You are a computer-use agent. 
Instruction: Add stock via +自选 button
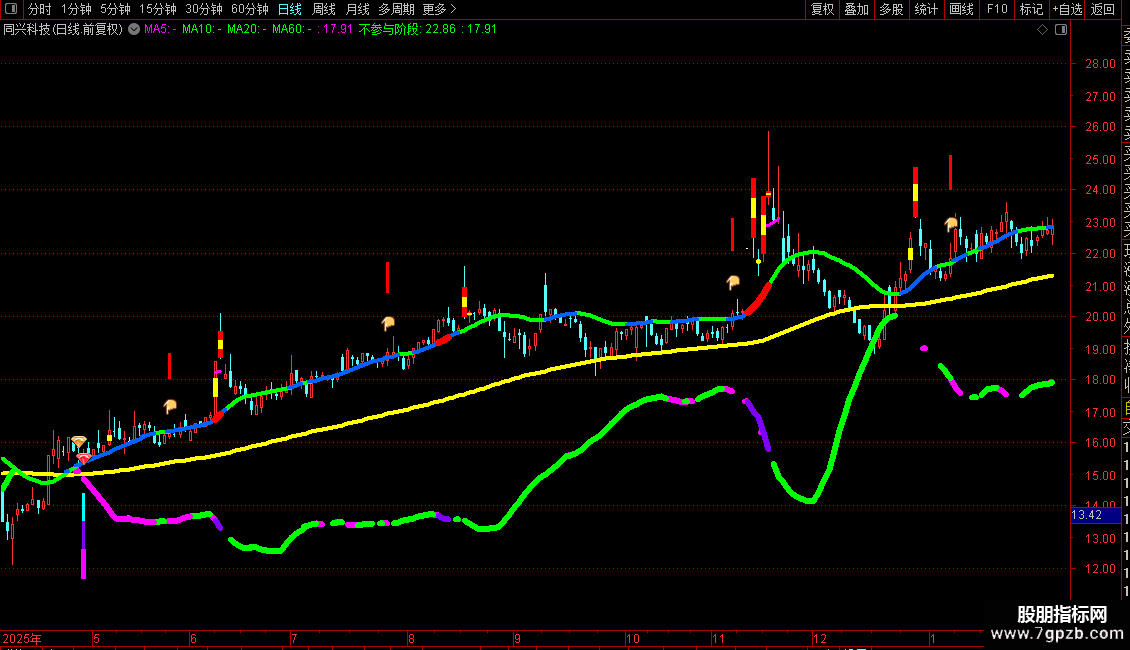tap(1067, 9)
